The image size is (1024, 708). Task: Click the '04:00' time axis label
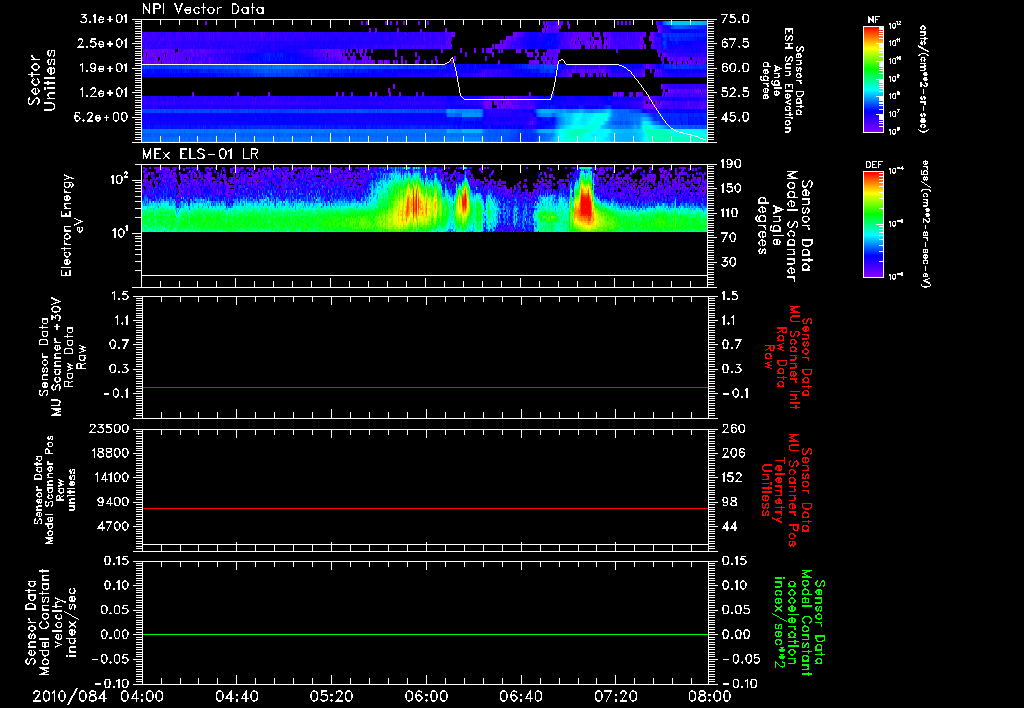(x=142, y=696)
